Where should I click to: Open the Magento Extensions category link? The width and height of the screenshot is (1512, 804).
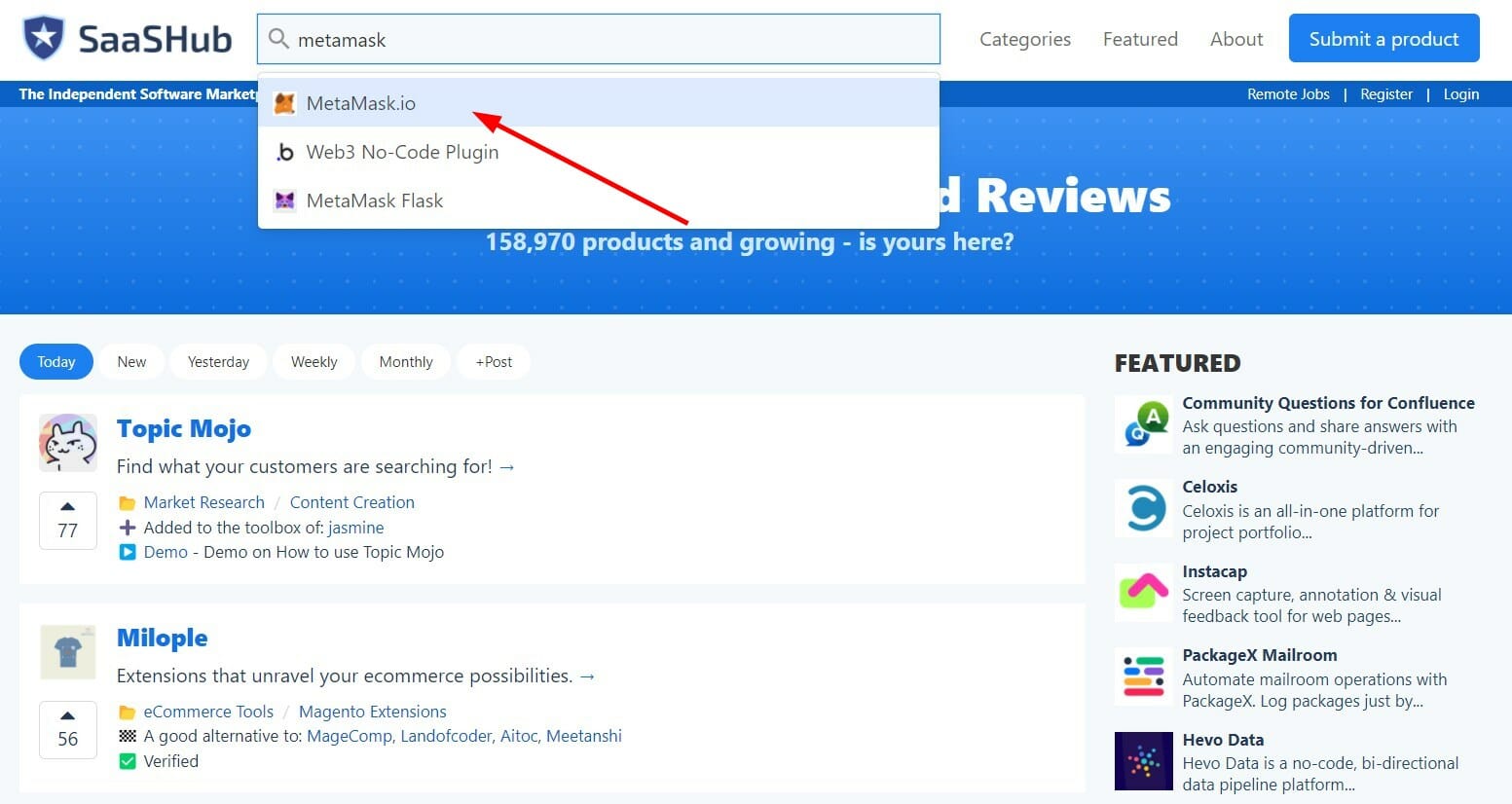coord(373,712)
